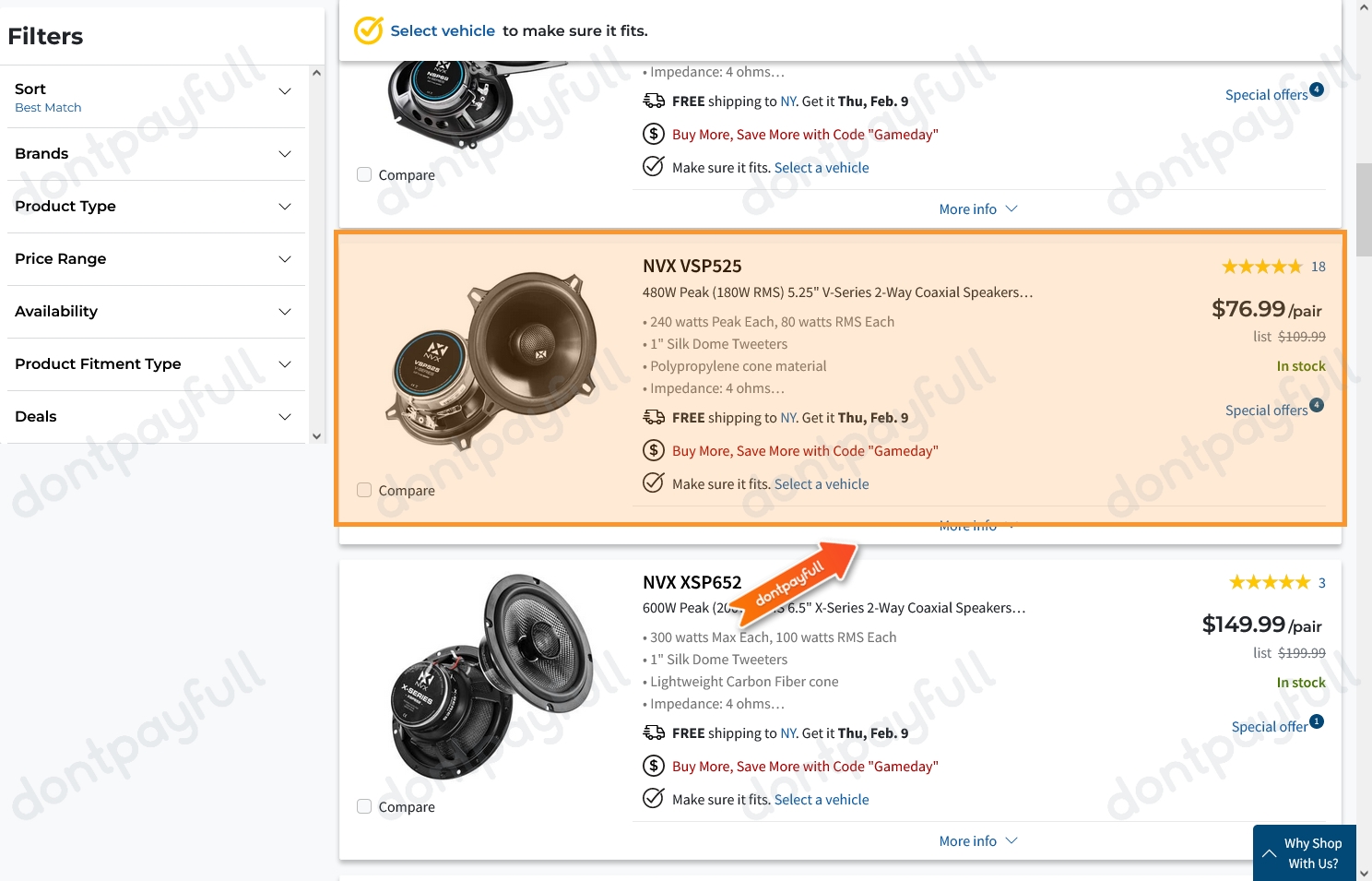
Task: Click the free shipping truck icon for NVX VSP525
Action: click(655, 416)
